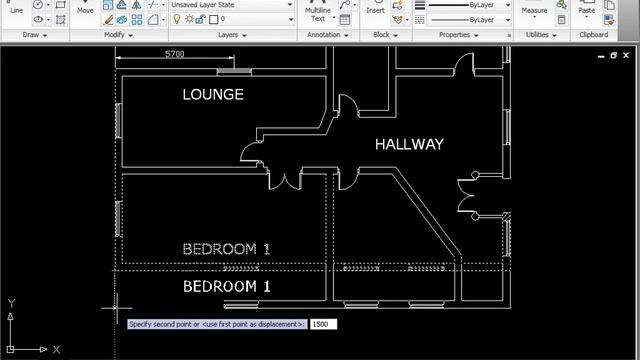
Task: Expand the Layers panel
Action: 232,35
